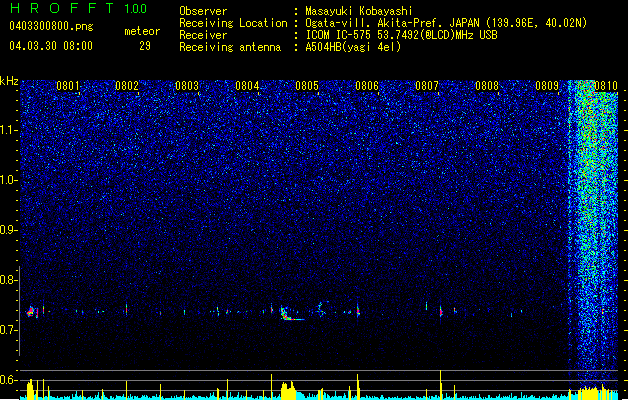Click the meteor echo cluster before 0801
The height and width of the screenshot is (400, 629).
coord(33,311)
